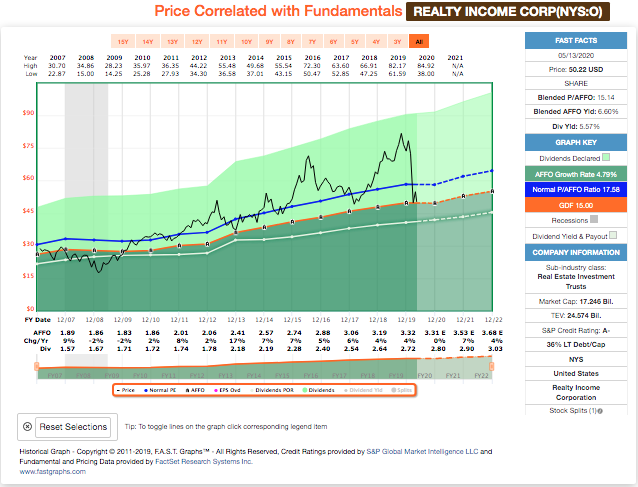Click the FAST FACTS header
638x487 pixels.
tap(576, 41)
